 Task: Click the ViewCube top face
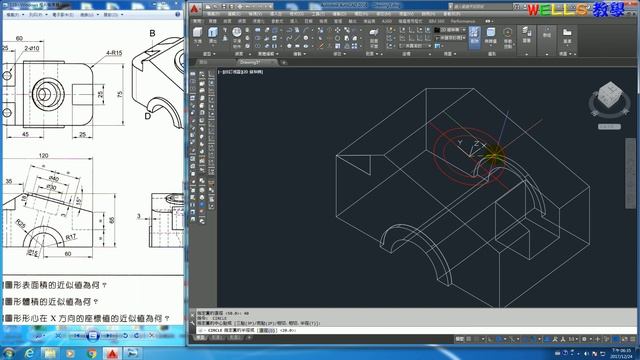point(611,89)
